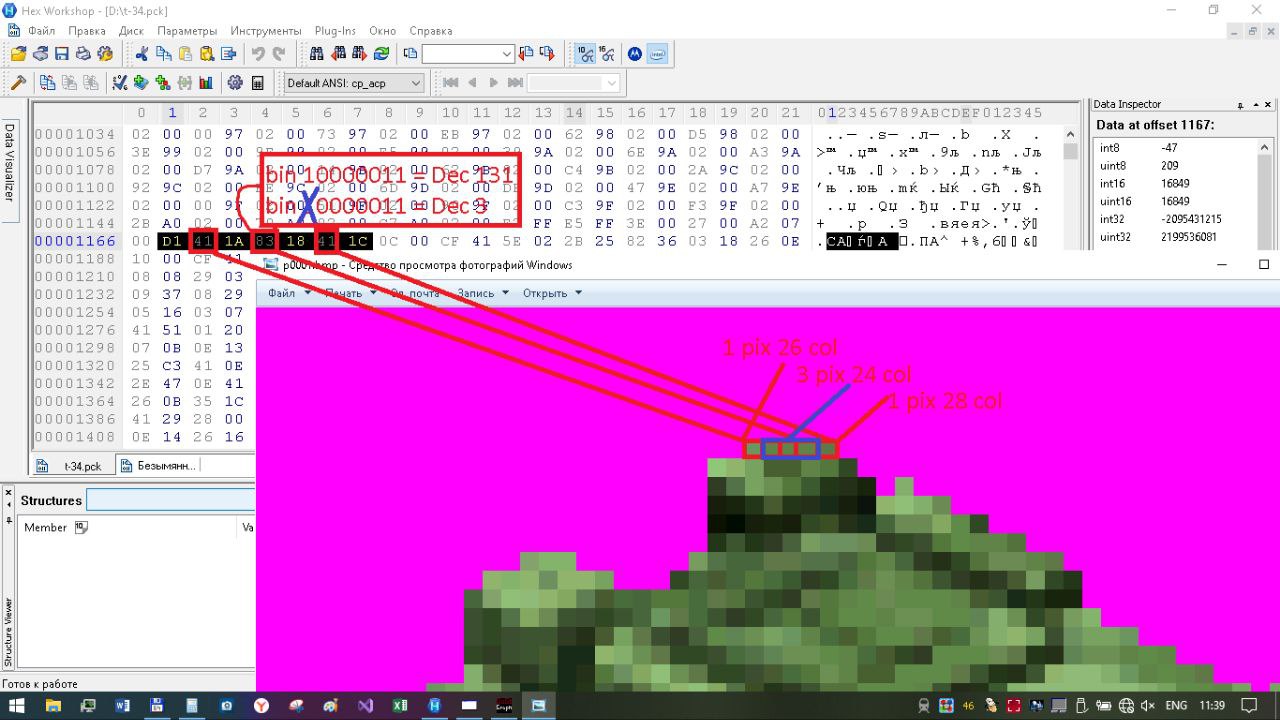This screenshot has height=720, width=1280.
Task: Click the Structures library input field
Action: click(170, 500)
